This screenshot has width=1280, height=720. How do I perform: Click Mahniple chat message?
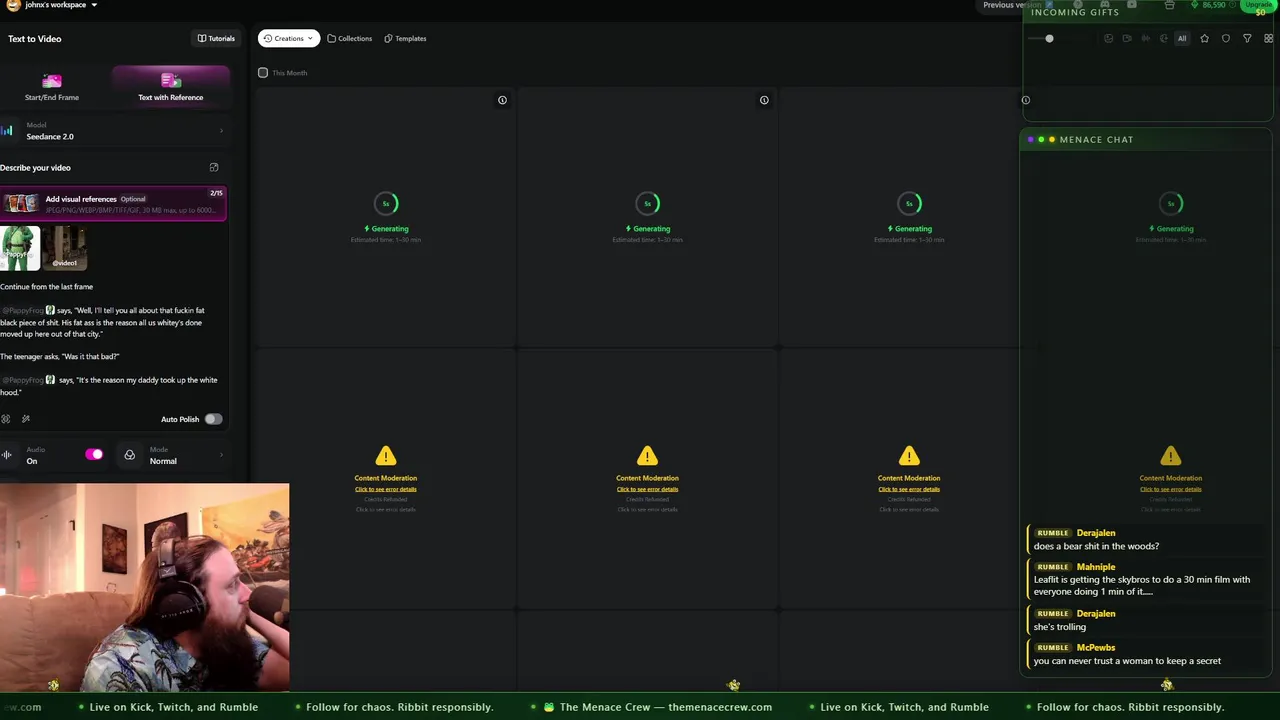point(1146,579)
